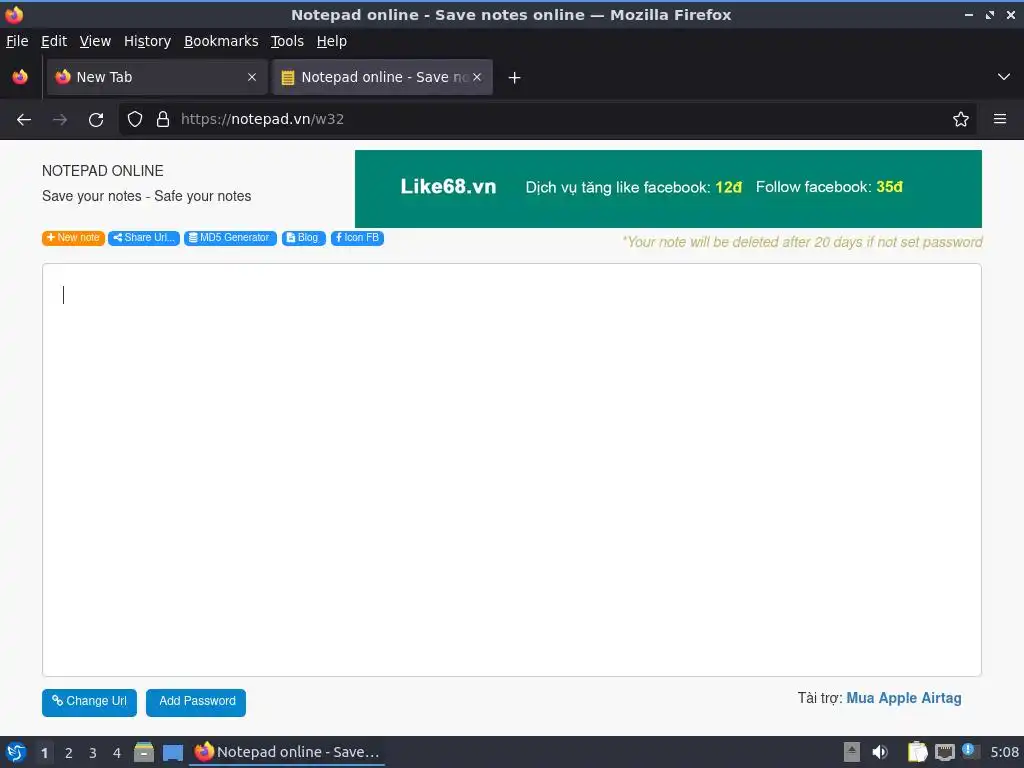Open the Tools menu

coord(287,41)
